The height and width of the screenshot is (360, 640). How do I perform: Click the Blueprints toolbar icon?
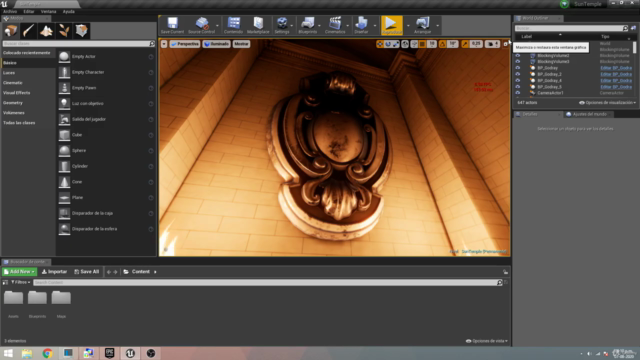(x=307, y=25)
